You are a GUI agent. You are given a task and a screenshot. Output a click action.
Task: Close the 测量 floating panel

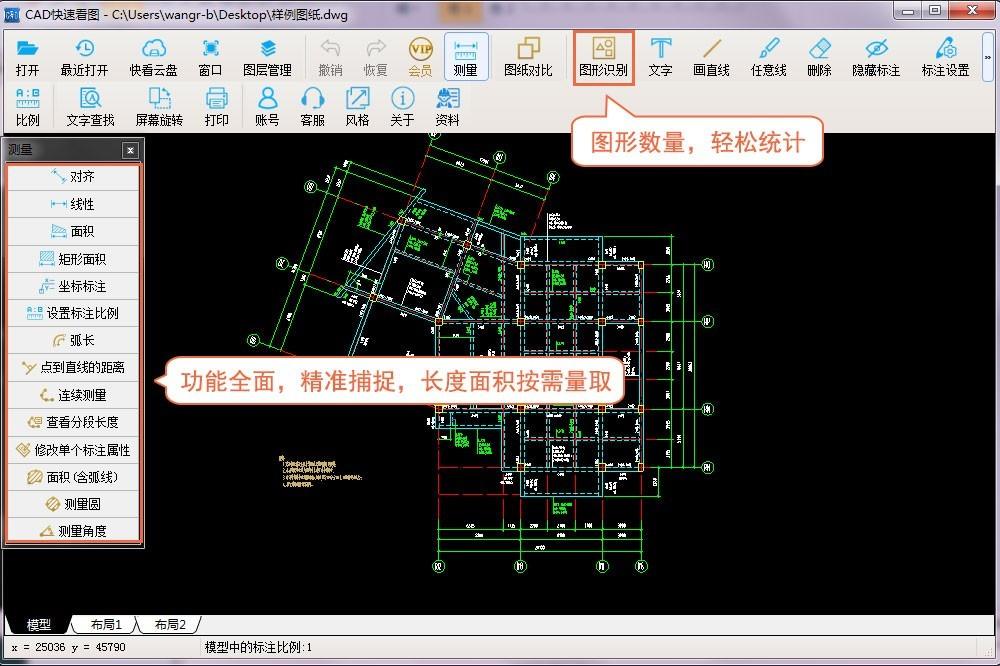pos(130,151)
